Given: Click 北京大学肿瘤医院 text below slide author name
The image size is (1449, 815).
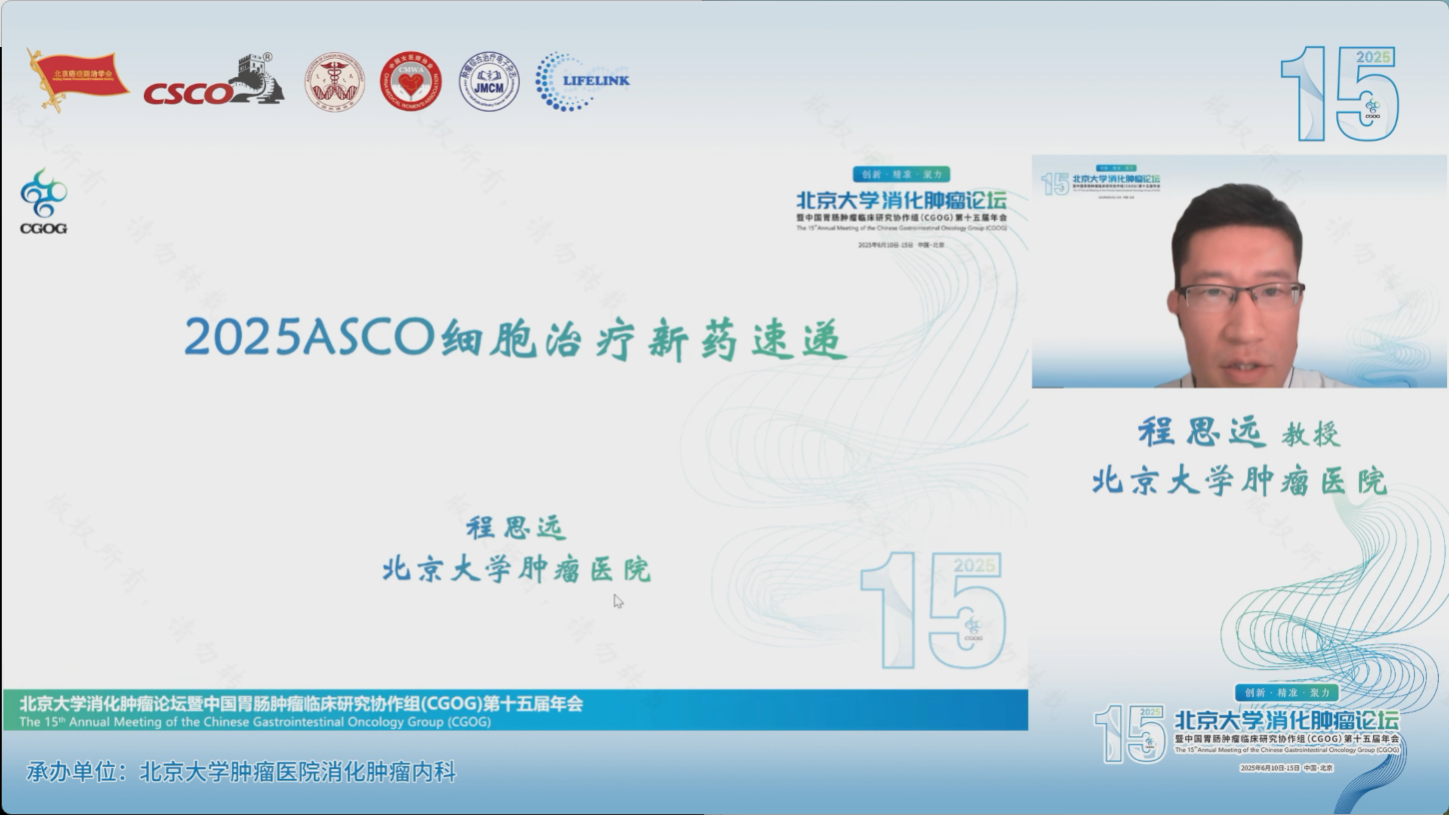Looking at the screenshot, I should coord(516,570).
